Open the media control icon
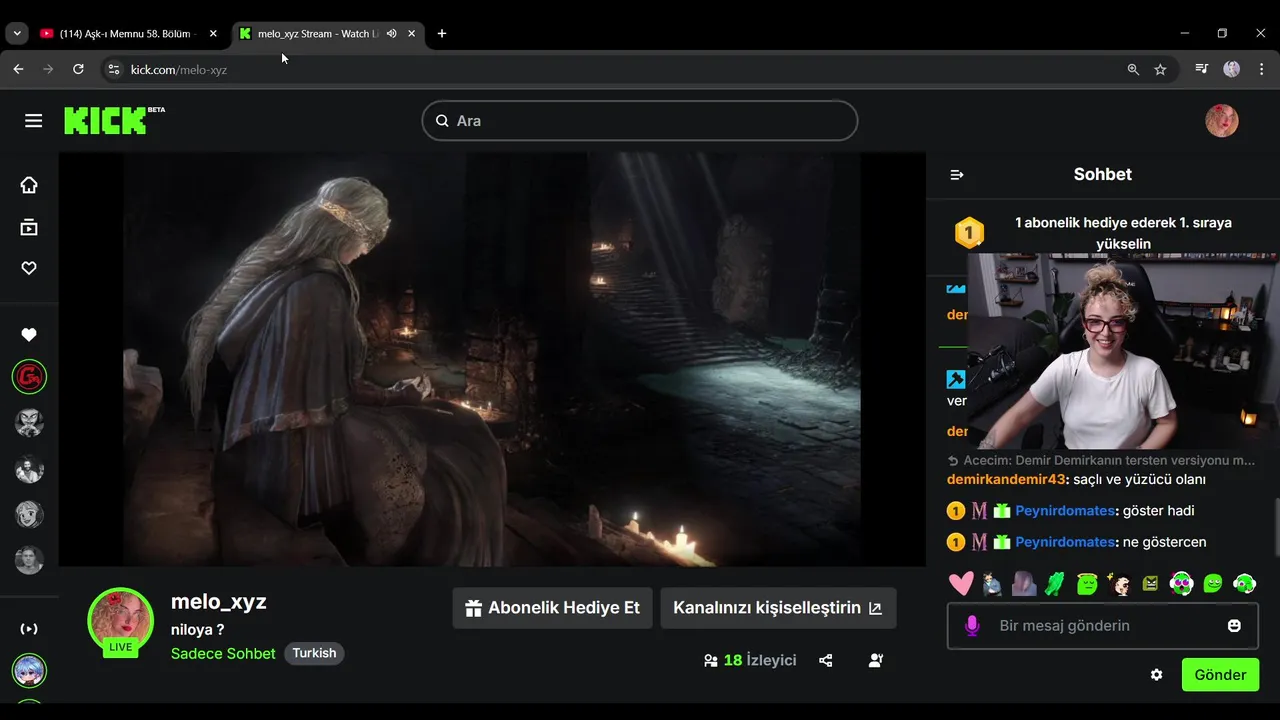The width and height of the screenshot is (1280, 720). pyautogui.click(x=1202, y=69)
